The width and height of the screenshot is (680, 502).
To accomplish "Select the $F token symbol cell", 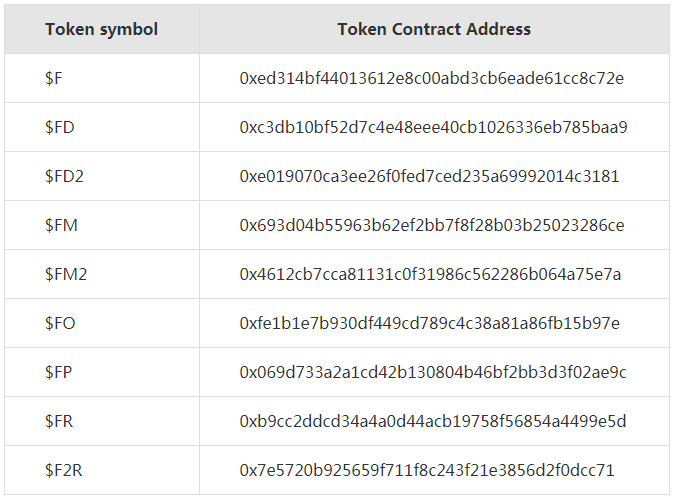I will (54, 78).
